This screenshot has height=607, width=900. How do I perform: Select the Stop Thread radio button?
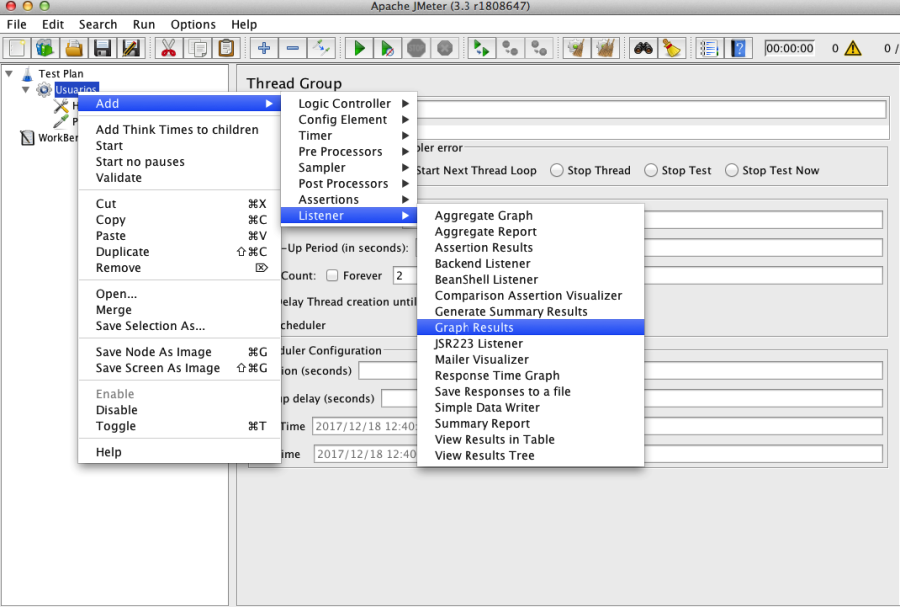coord(556,170)
